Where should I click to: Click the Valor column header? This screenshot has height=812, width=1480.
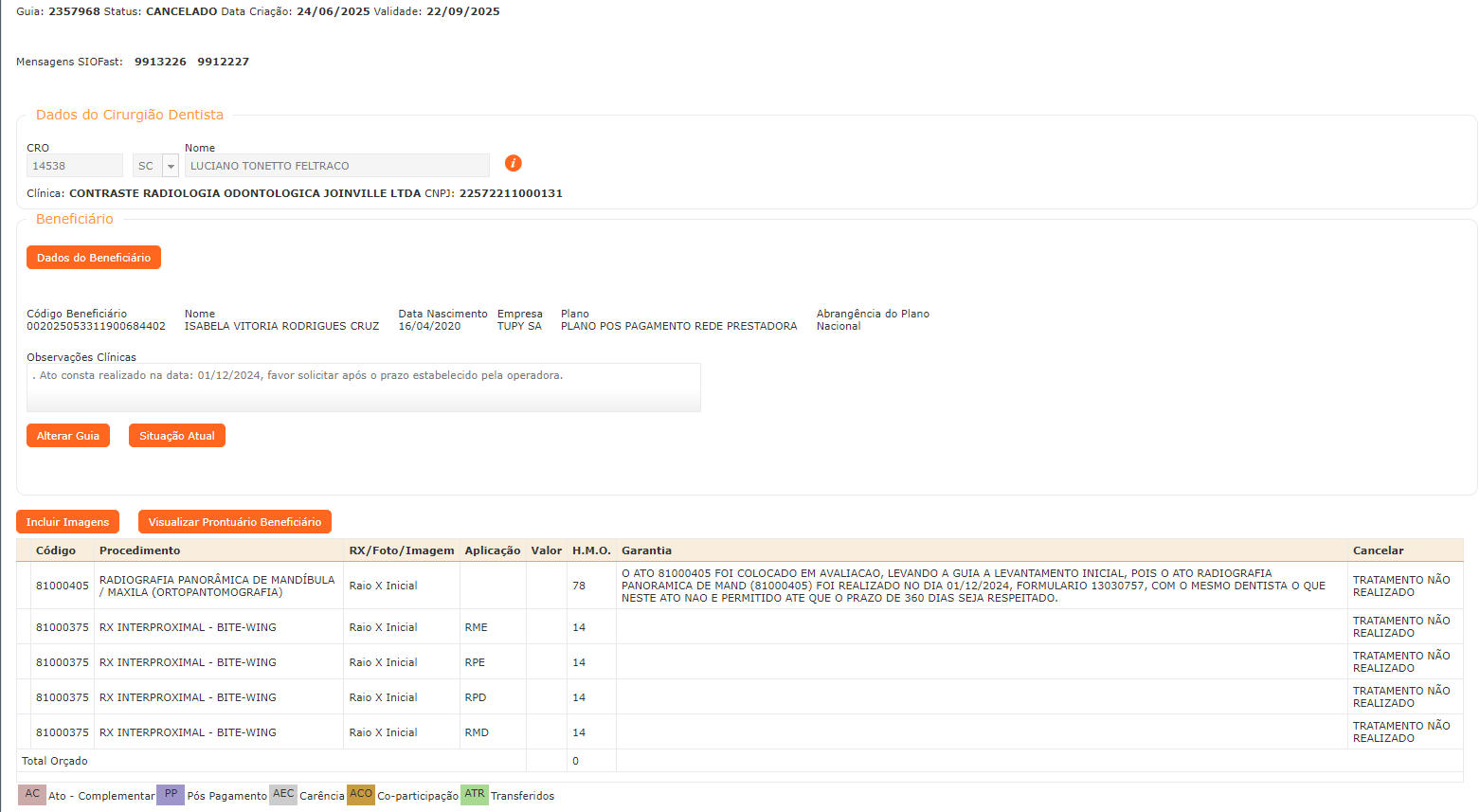tap(547, 550)
